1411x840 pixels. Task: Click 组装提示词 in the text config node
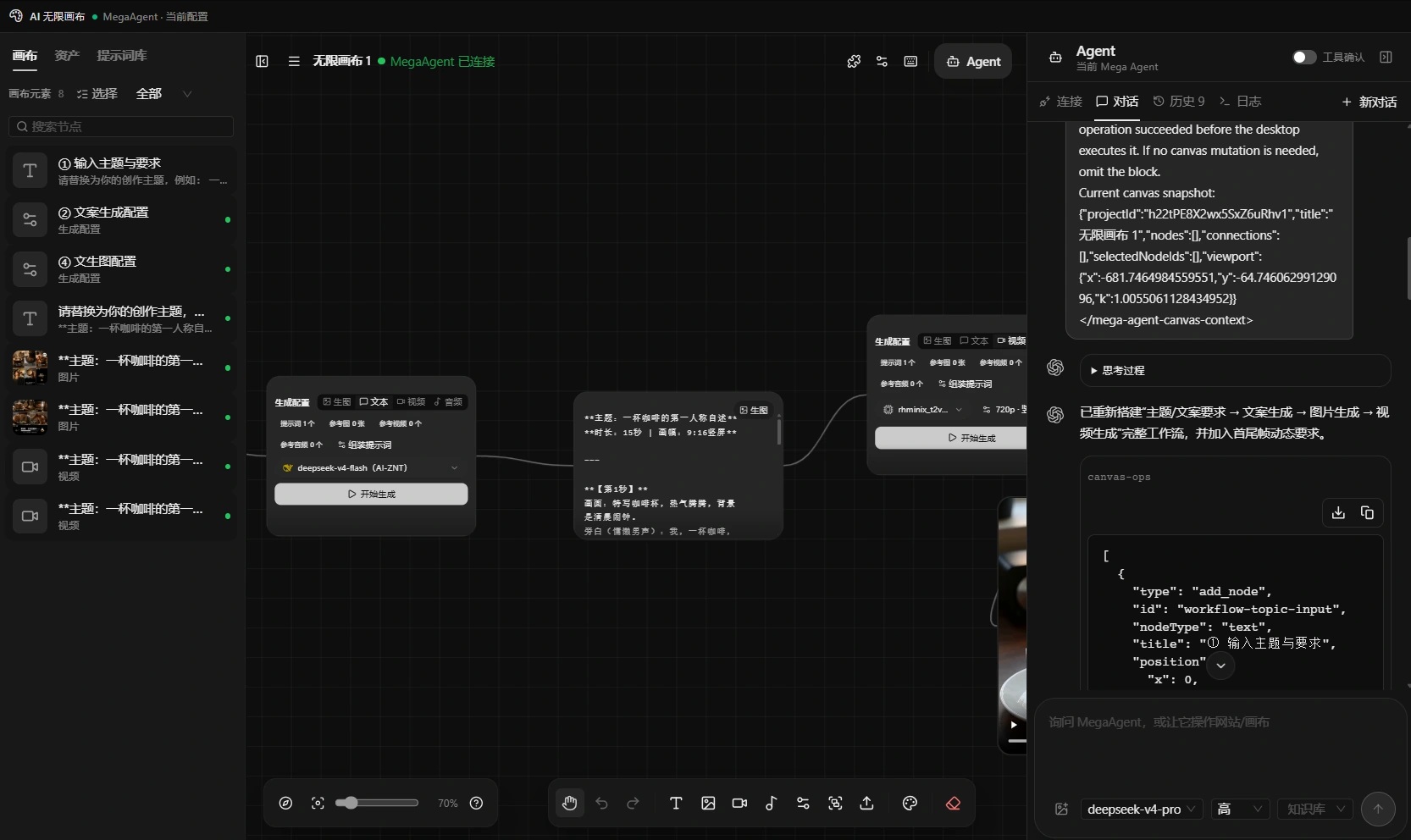point(364,445)
